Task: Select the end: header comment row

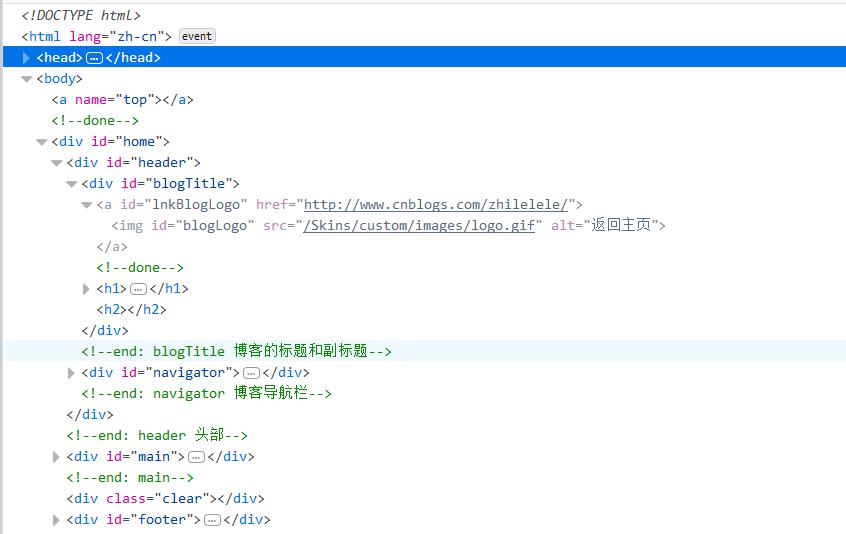Action: pos(424,435)
